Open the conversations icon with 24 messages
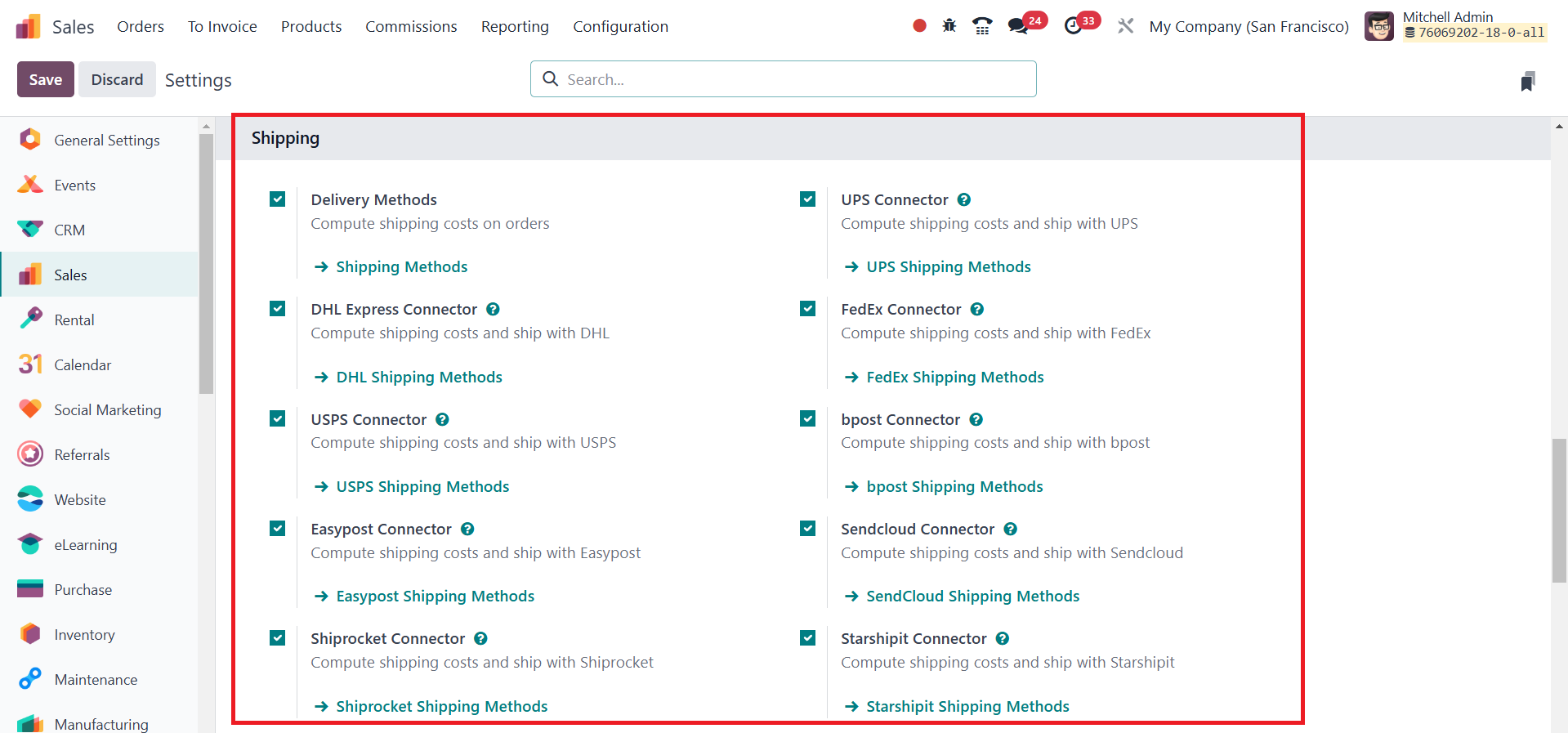1568x733 pixels. click(x=1018, y=26)
